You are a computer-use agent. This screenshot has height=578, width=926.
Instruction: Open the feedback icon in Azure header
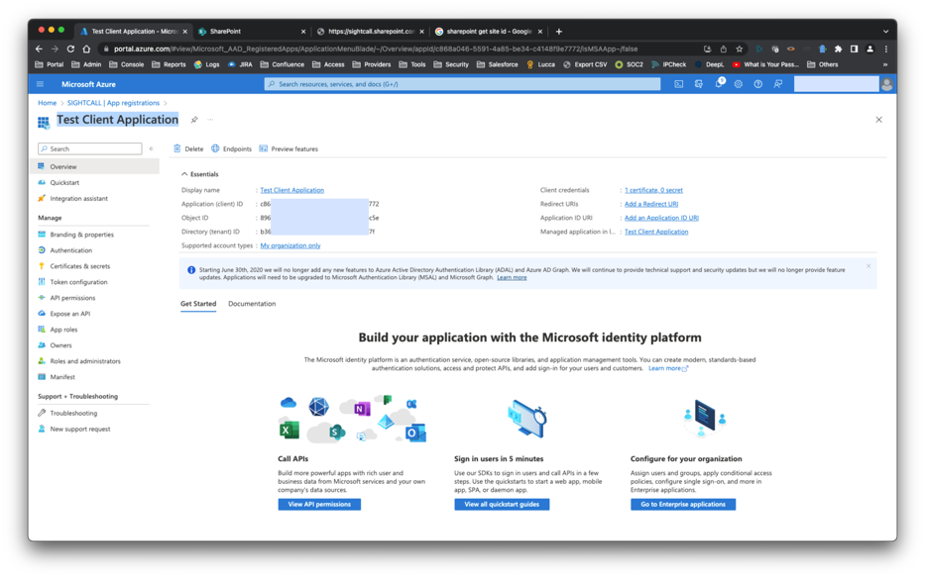(x=778, y=84)
